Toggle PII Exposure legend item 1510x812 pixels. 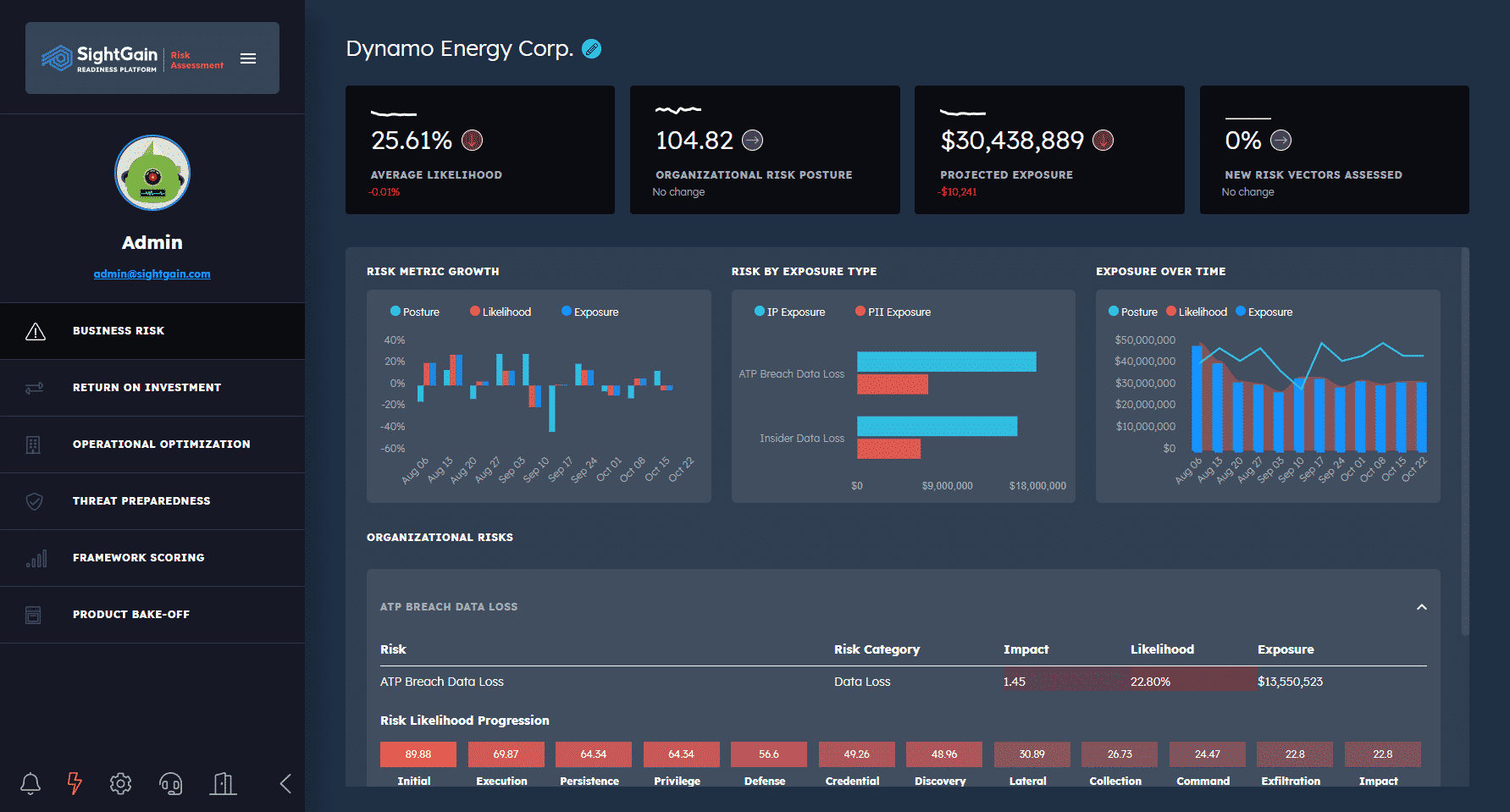pyautogui.click(x=893, y=312)
